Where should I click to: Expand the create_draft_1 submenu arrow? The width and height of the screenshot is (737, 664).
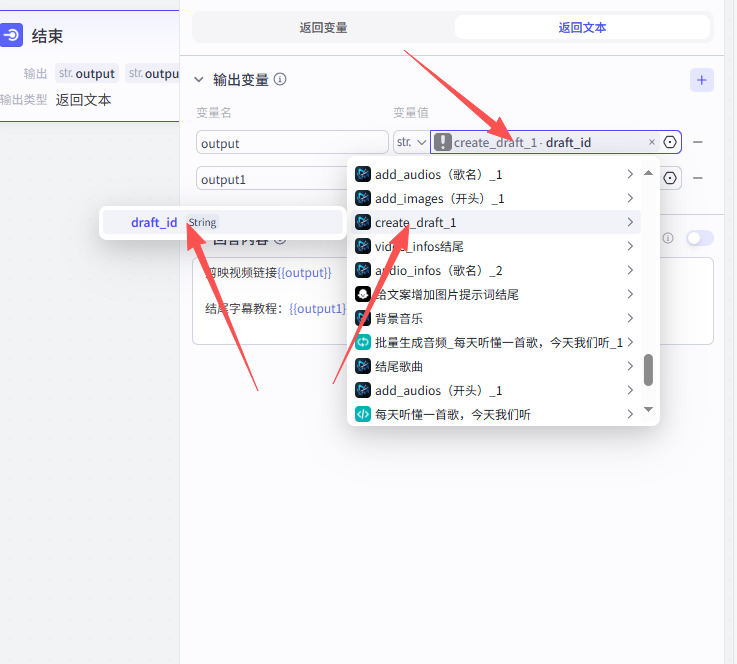click(630, 222)
